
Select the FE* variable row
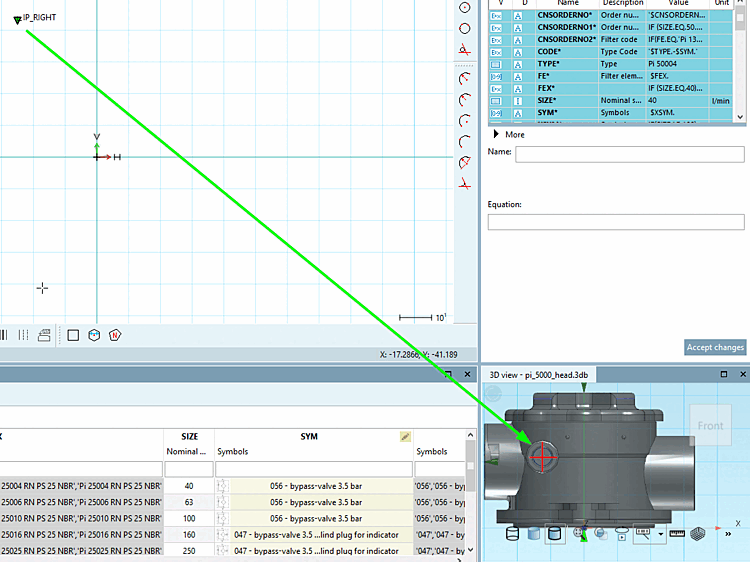[610, 77]
